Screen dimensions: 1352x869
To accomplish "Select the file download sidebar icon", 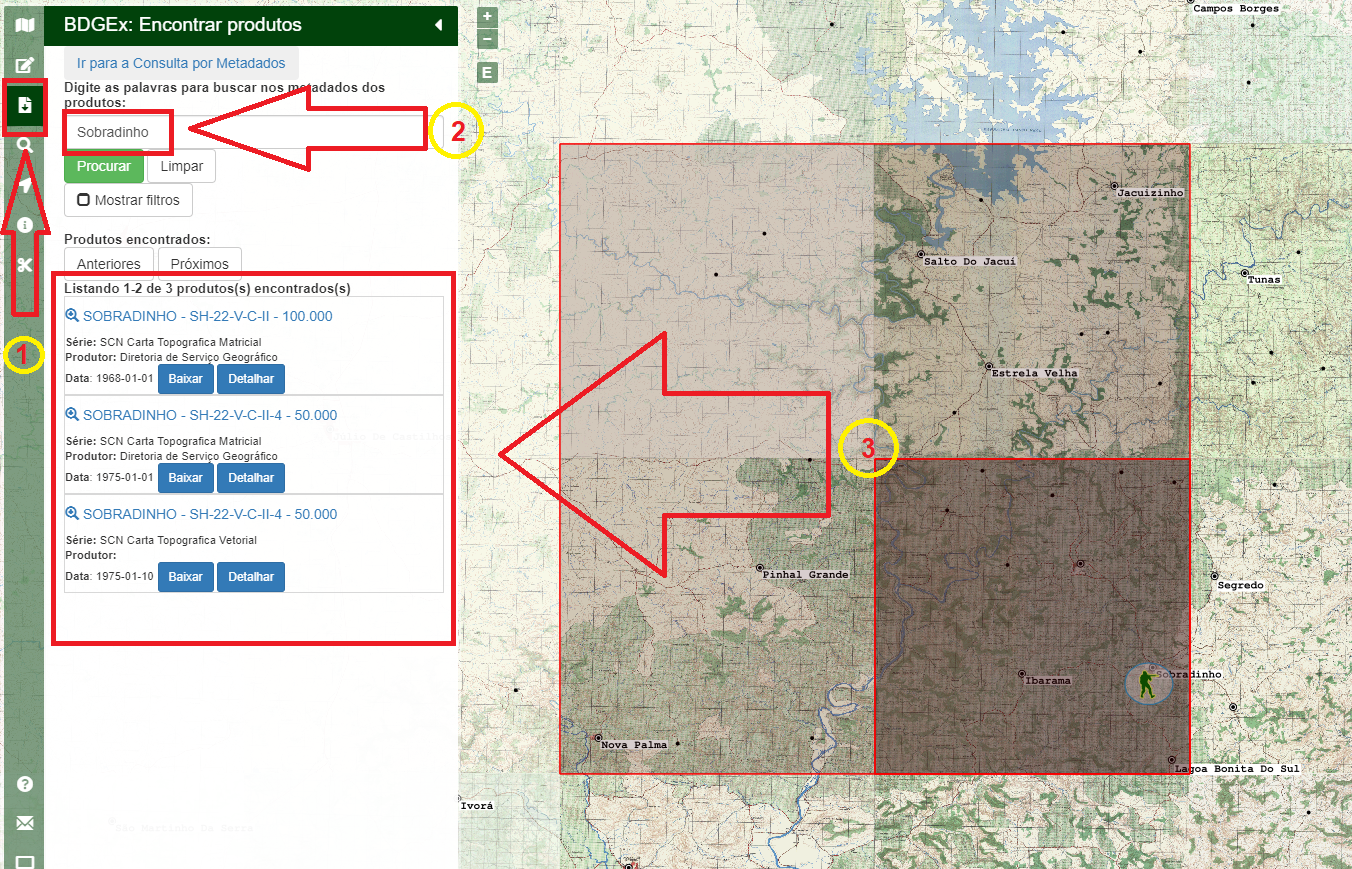I will 25,105.
